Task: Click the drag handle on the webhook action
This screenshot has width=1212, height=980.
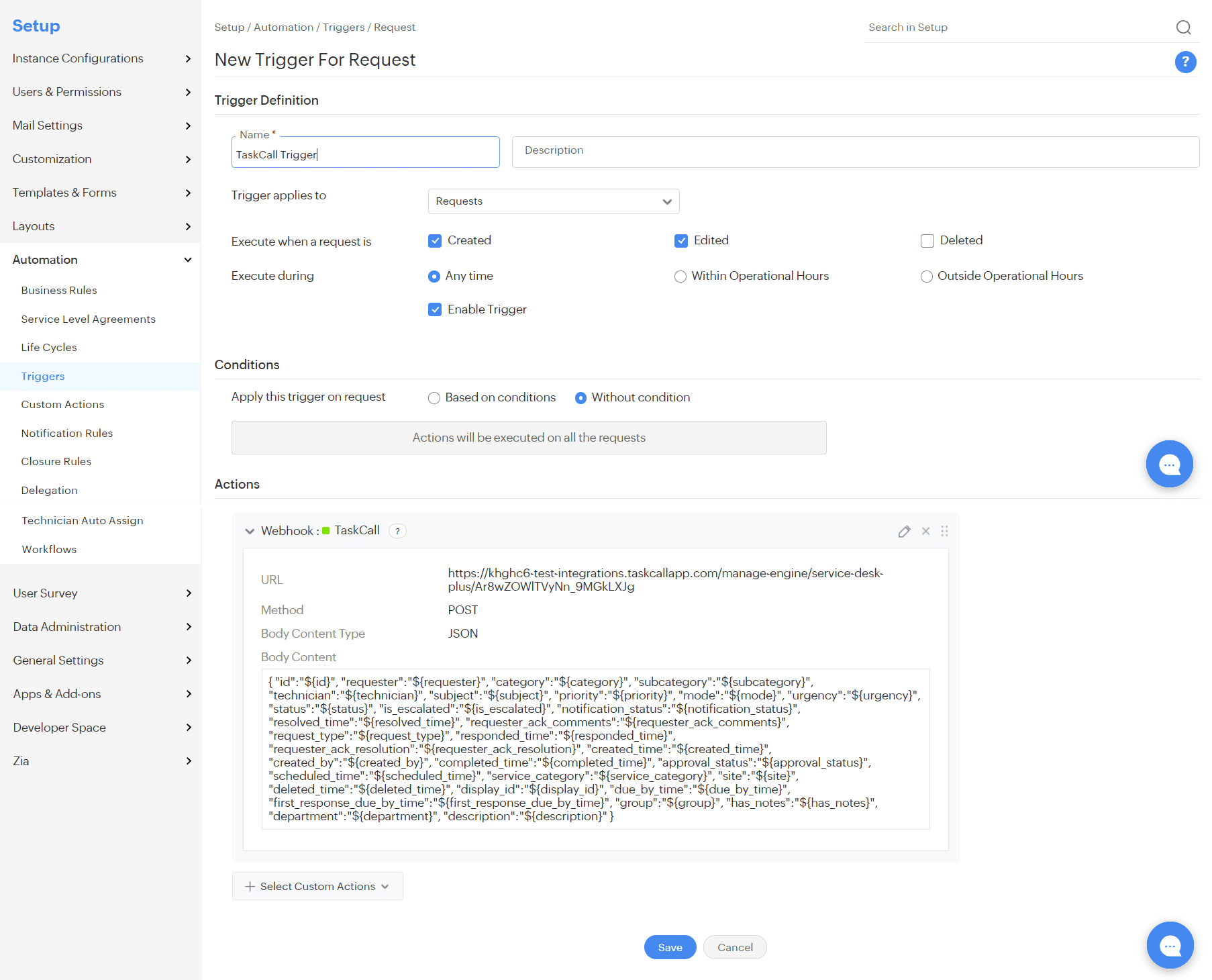Action: (x=944, y=531)
